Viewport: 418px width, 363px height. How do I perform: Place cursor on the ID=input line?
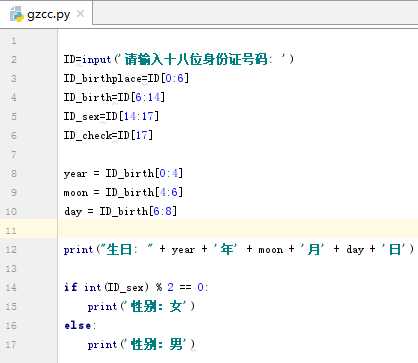(179, 60)
